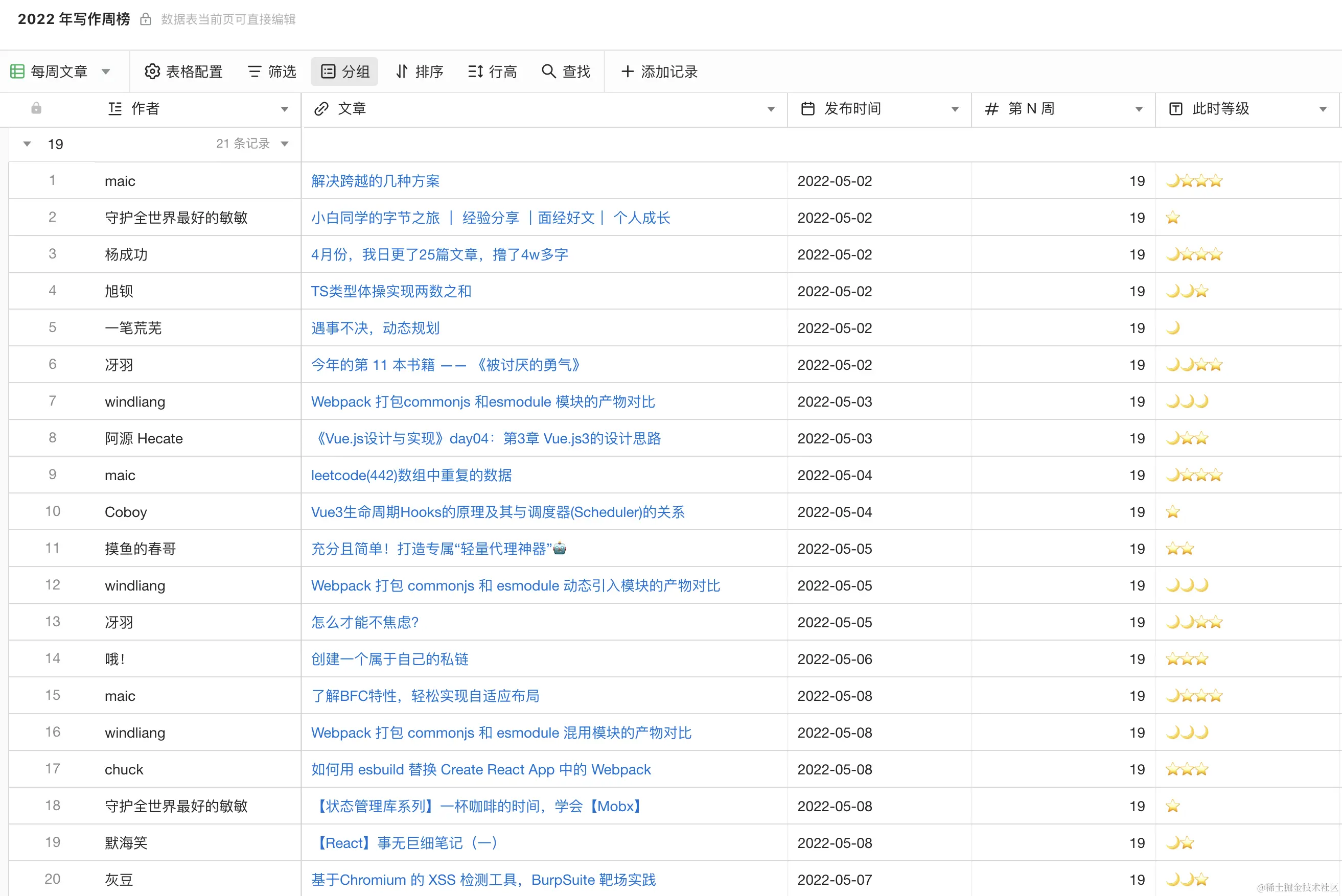
Task: Open the 21 条记录 group summary dropdown
Action: [x=285, y=144]
